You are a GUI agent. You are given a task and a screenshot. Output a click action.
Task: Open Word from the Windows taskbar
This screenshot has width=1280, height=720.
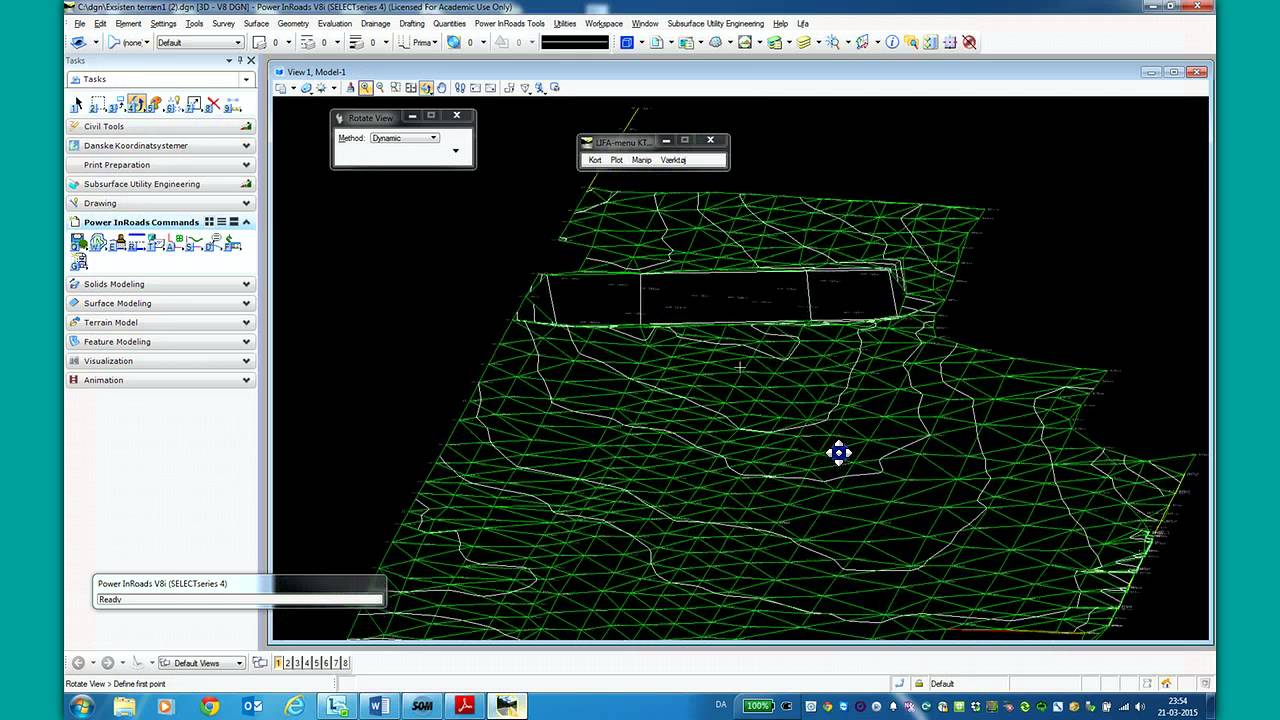click(379, 706)
